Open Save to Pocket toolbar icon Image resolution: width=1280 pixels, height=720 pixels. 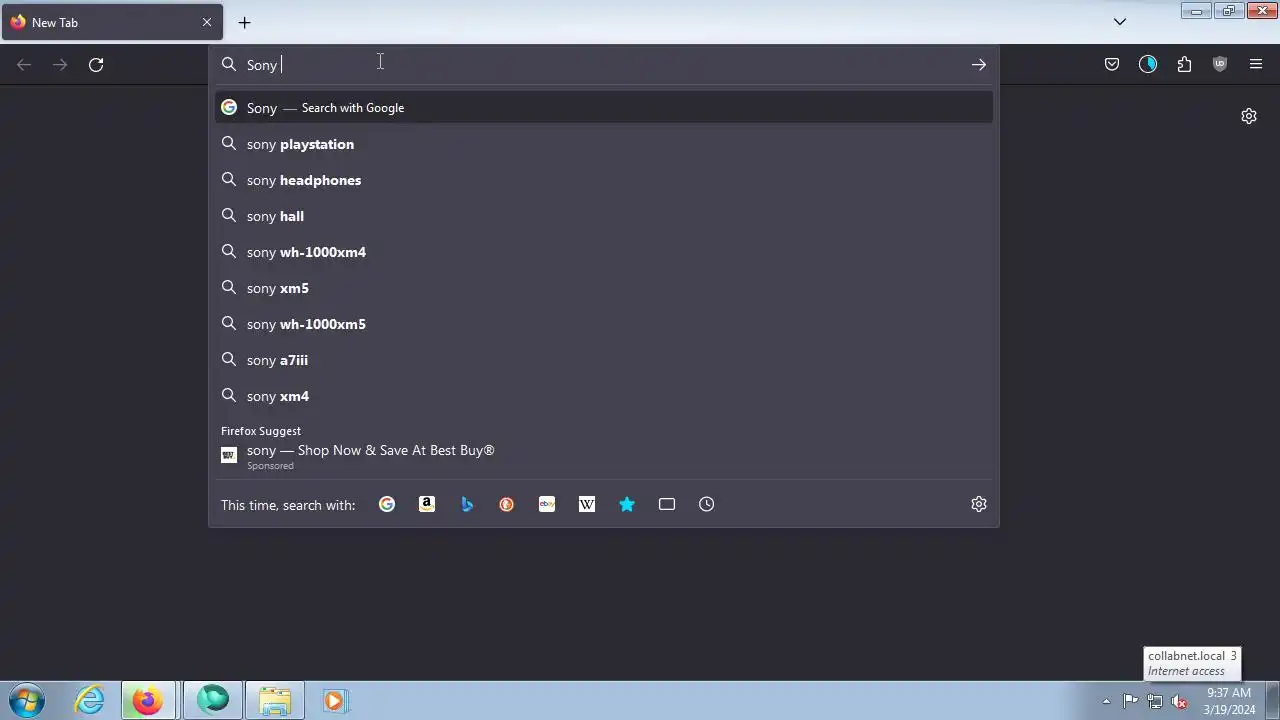click(x=1112, y=64)
